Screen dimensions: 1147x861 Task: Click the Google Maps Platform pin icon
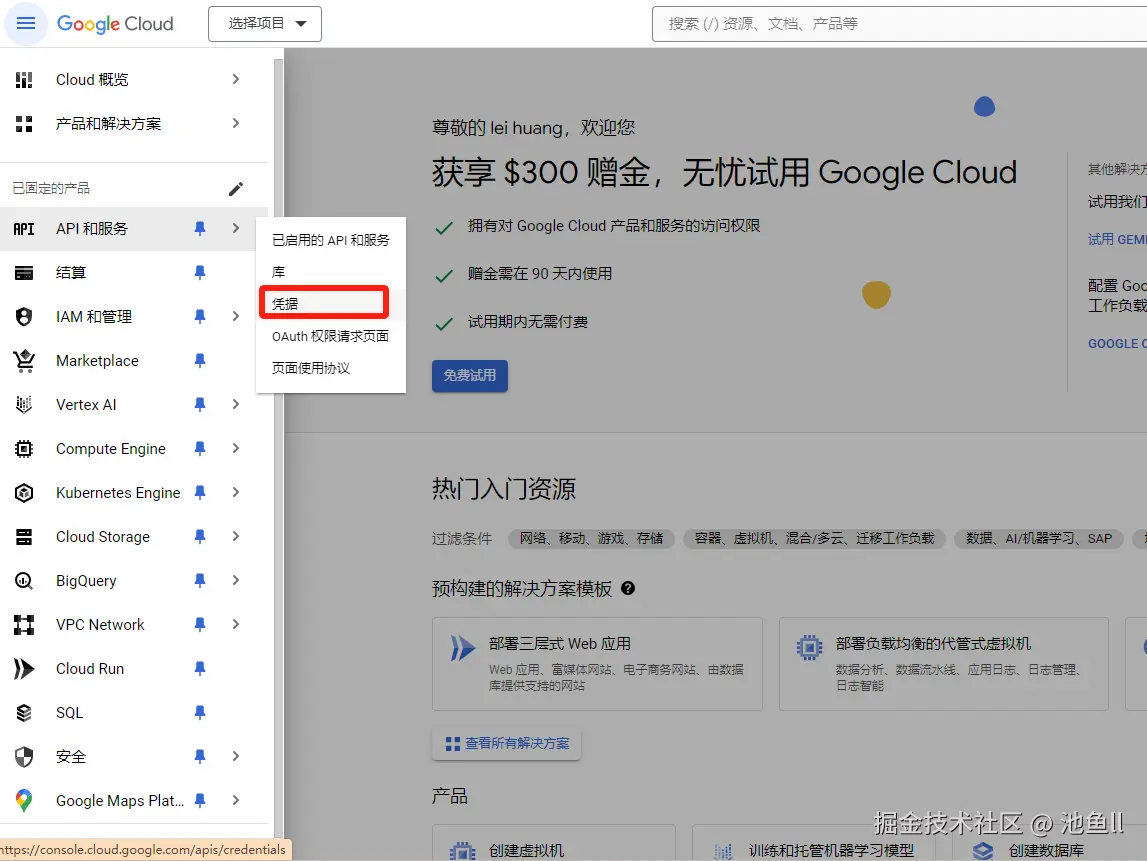(x=24, y=800)
